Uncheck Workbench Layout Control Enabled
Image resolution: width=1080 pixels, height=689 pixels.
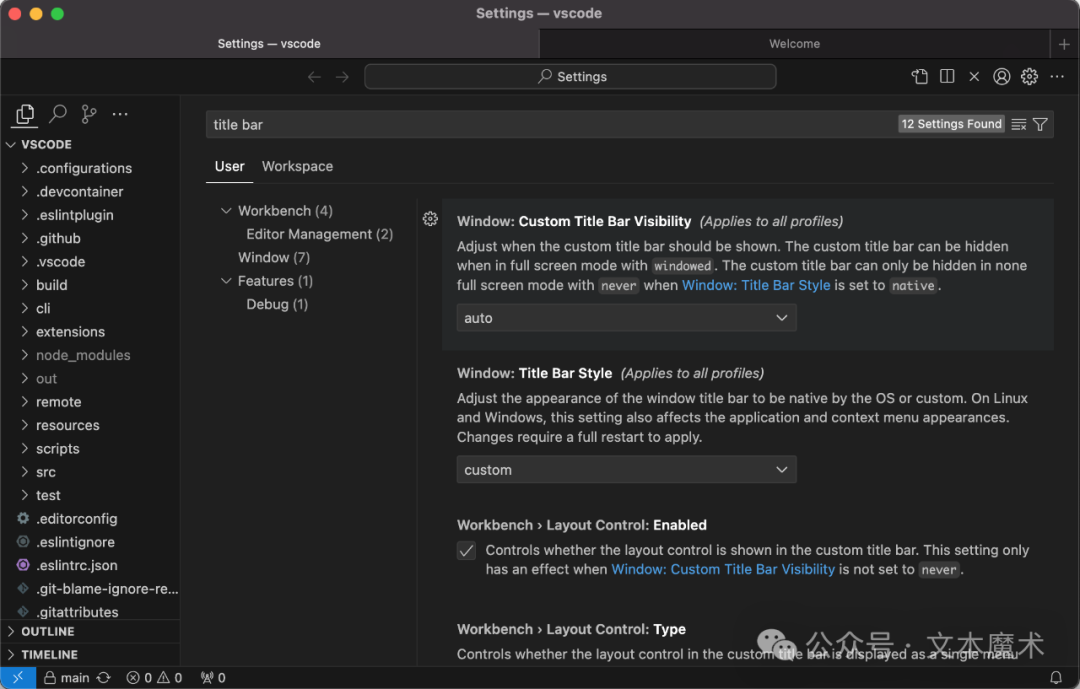pyautogui.click(x=466, y=550)
